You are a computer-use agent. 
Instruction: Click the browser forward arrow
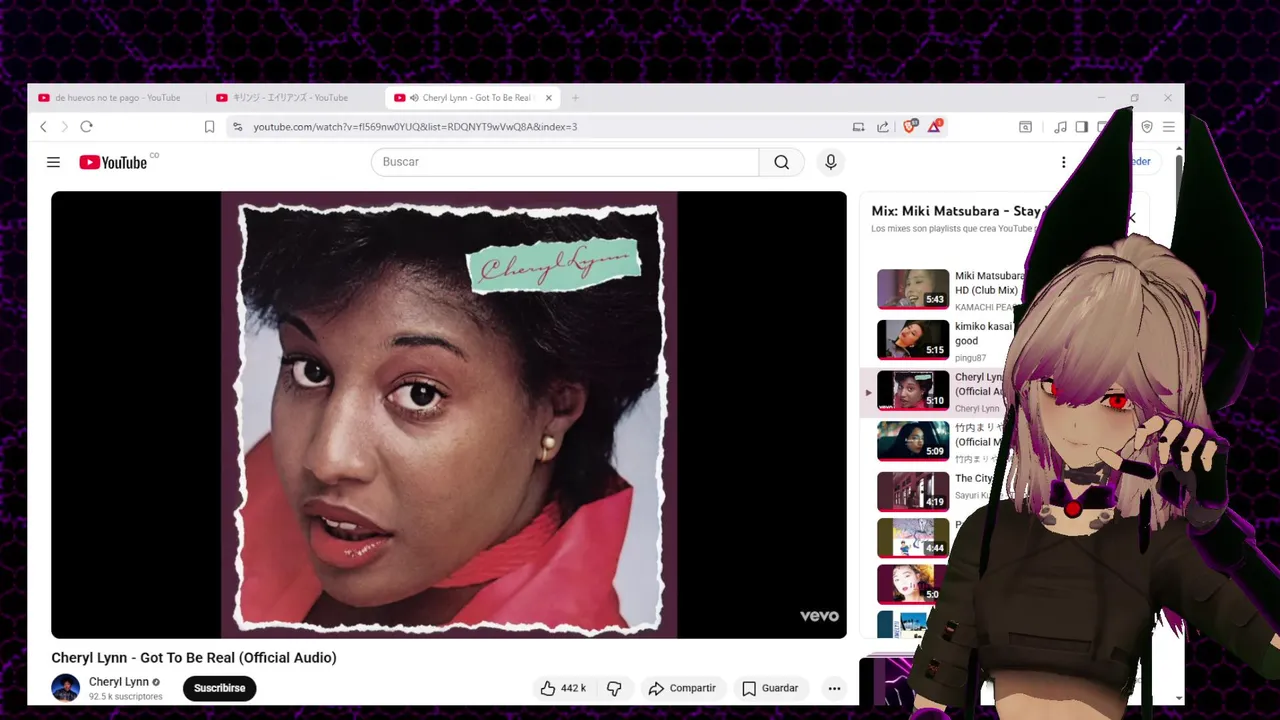64,127
